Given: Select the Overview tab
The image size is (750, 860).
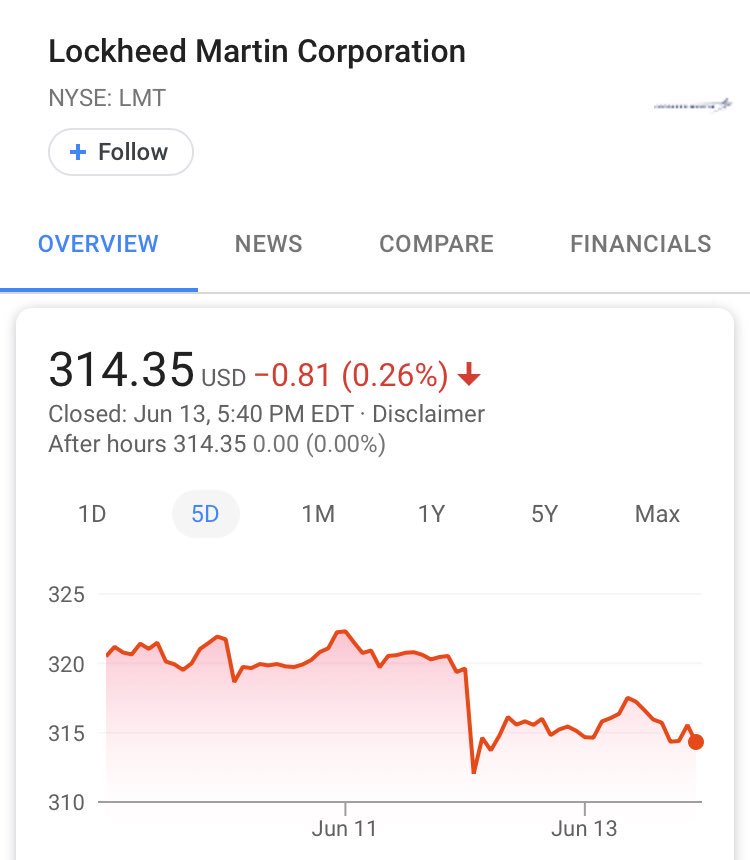Looking at the screenshot, I should [98, 244].
